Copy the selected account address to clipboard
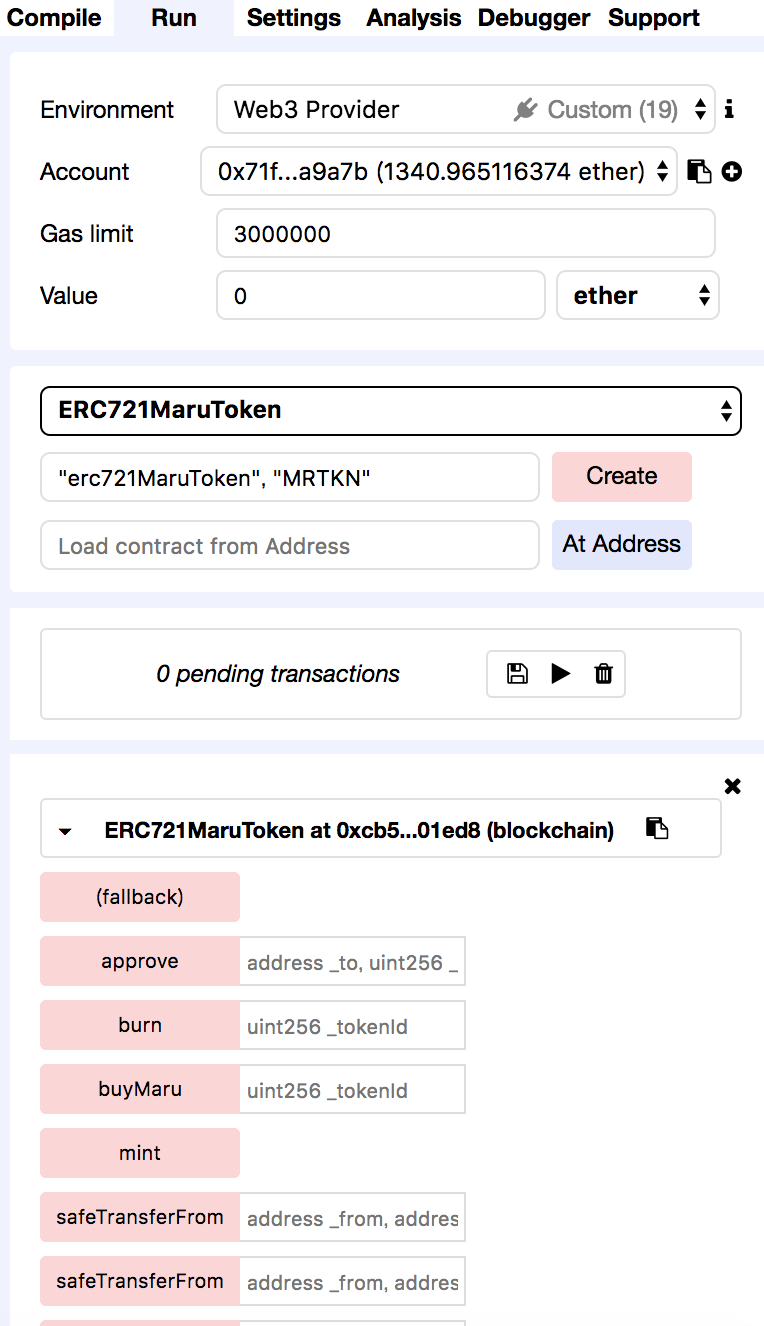Screen dimensions: 764x1326 point(699,172)
